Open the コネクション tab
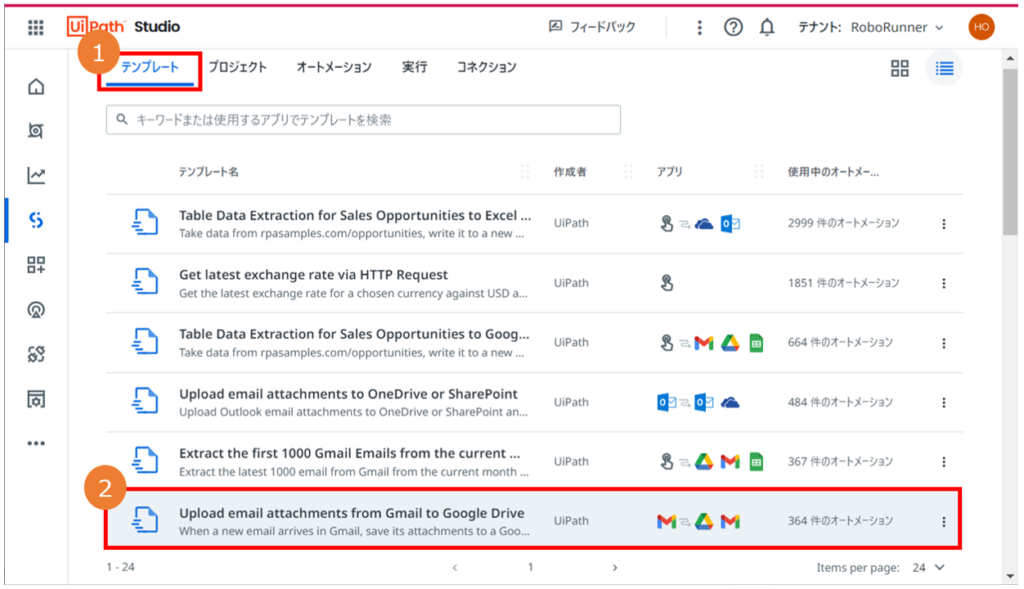This screenshot has height=589, width=1024. (x=485, y=66)
